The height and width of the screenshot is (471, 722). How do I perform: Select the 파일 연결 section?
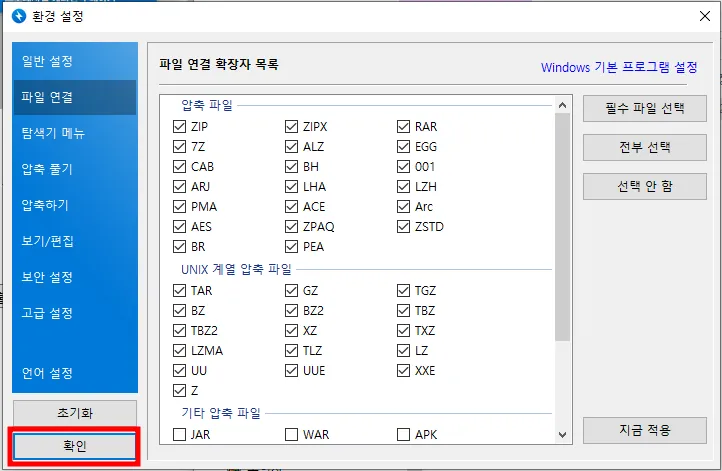75,97
